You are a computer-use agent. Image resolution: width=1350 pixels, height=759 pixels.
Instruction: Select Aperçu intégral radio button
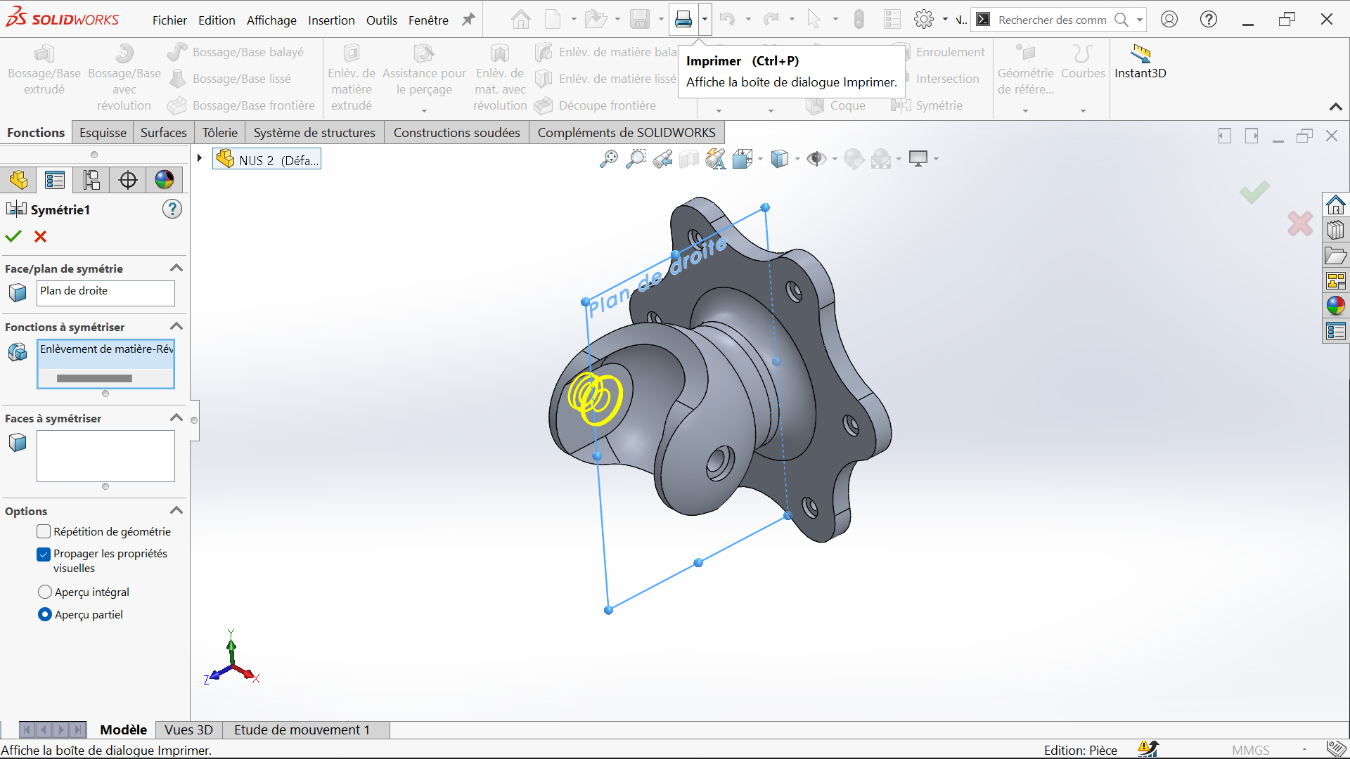click(x=44, y=592)
